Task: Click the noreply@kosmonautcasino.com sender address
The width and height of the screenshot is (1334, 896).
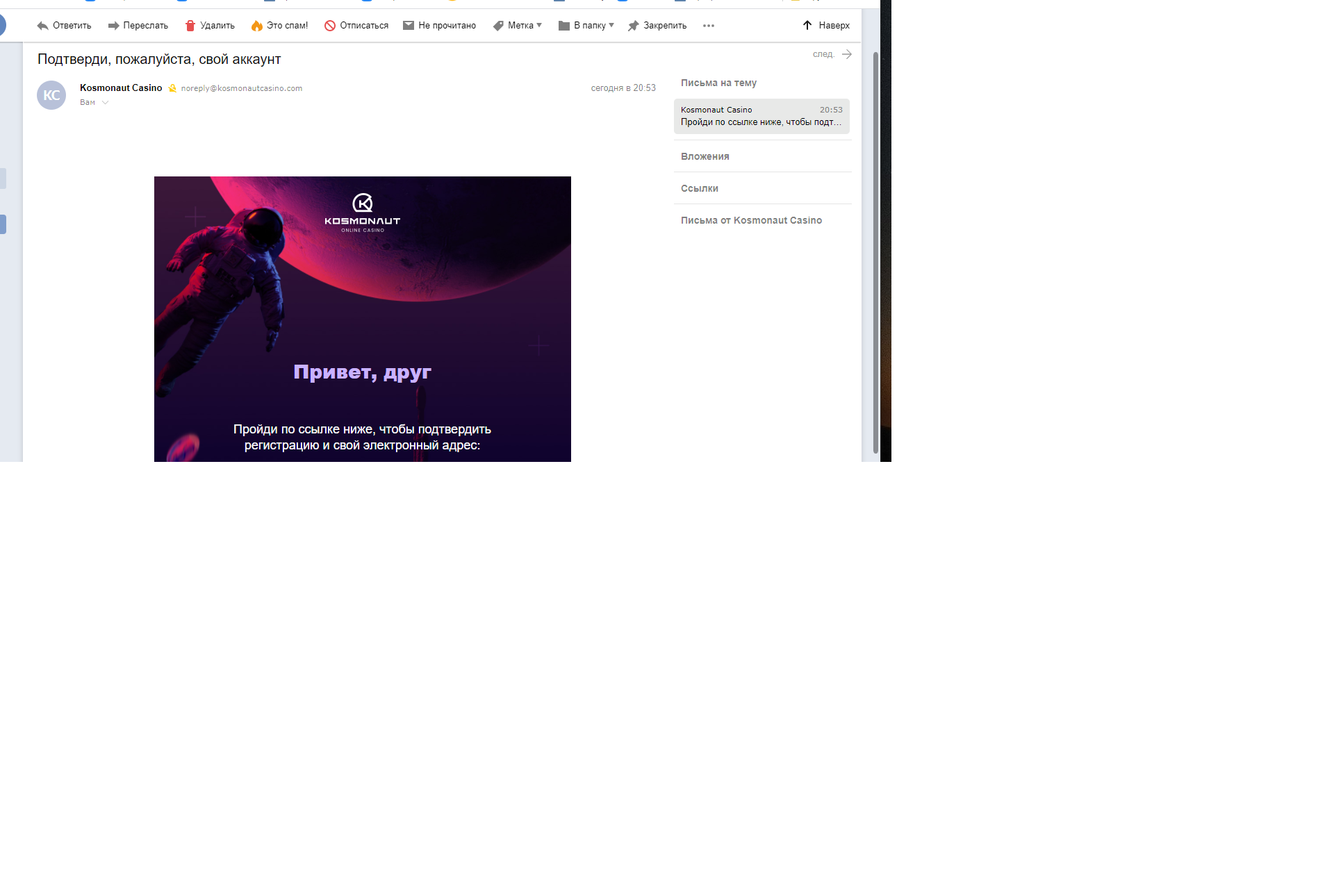Action: [242, 88]
